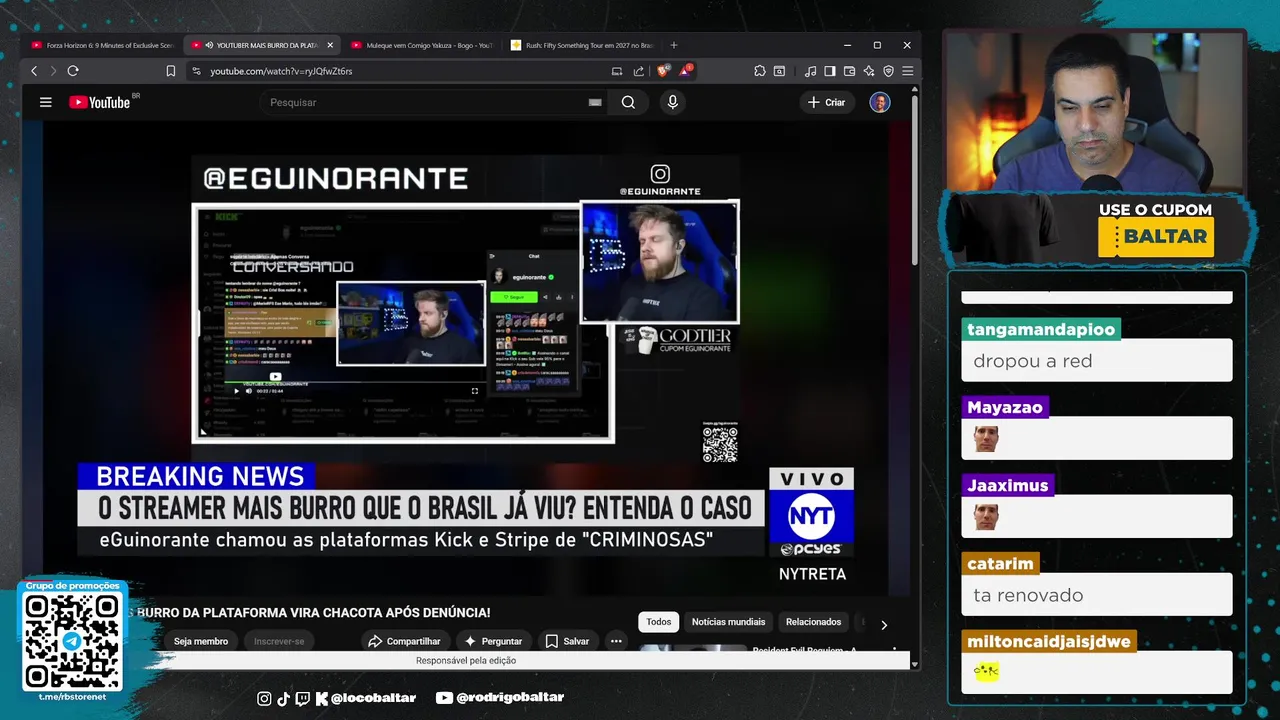Cast the page using the cast icon
This screenshot has height=720, width=1280.
point(617,71)
